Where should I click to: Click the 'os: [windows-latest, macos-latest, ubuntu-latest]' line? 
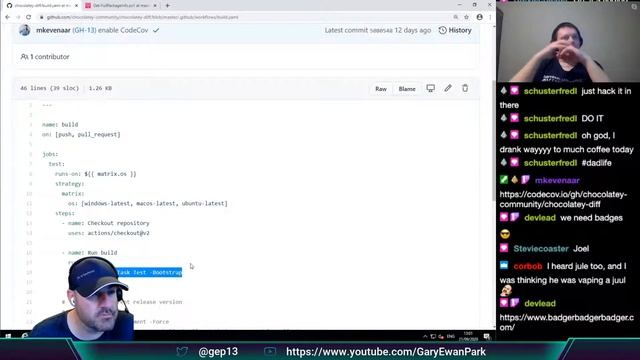[148, 203]
